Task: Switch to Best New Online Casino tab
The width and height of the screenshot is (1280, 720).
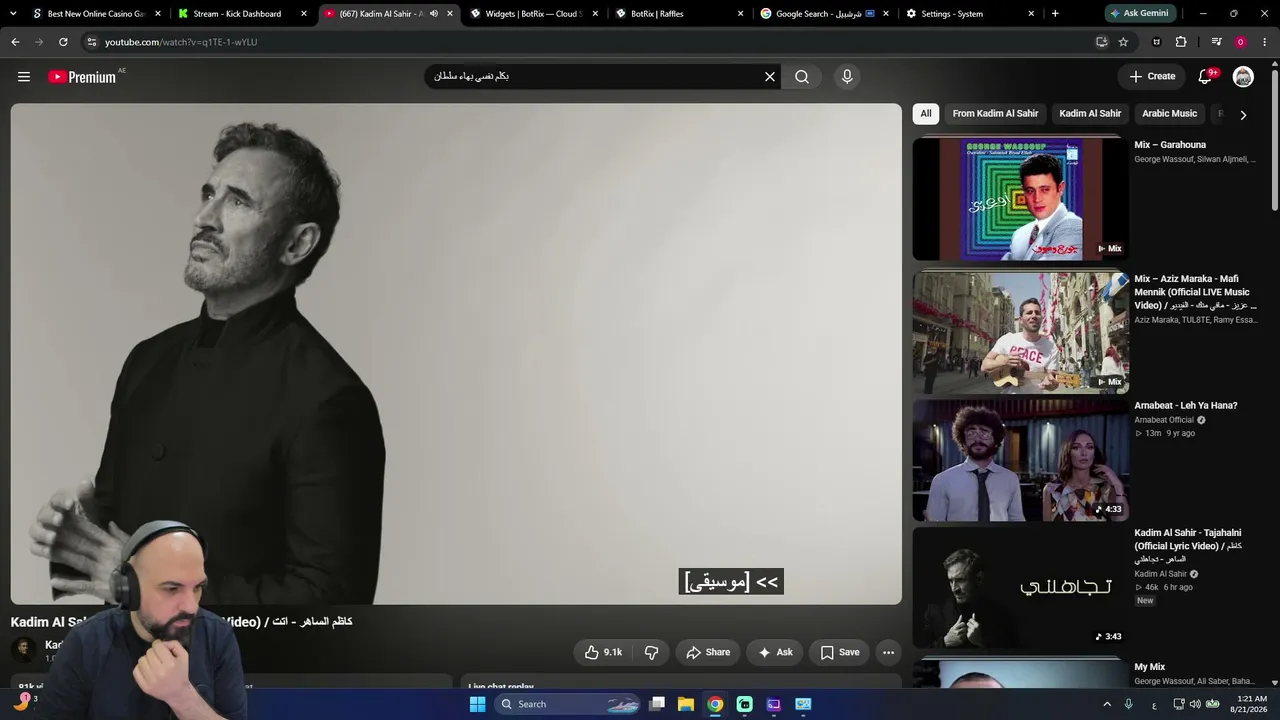Action: [x=95, y=14]
